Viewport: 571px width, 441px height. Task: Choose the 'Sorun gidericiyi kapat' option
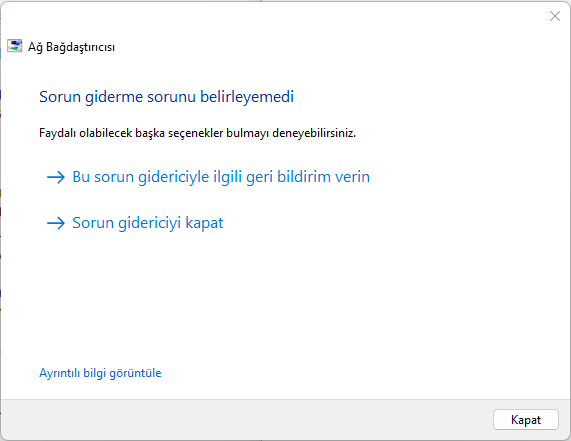135,223
